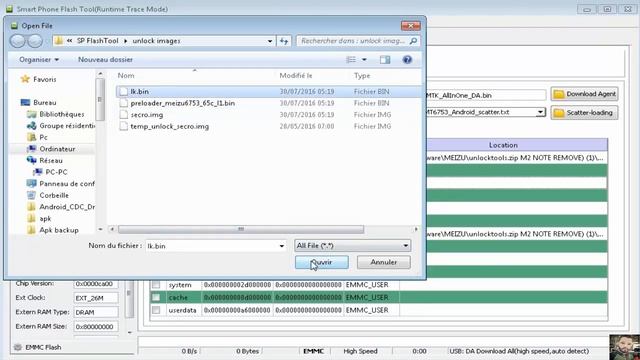640x360 pixels.
Task: Click the Back navigation arrow in Open File
Action: click(18, 41)
